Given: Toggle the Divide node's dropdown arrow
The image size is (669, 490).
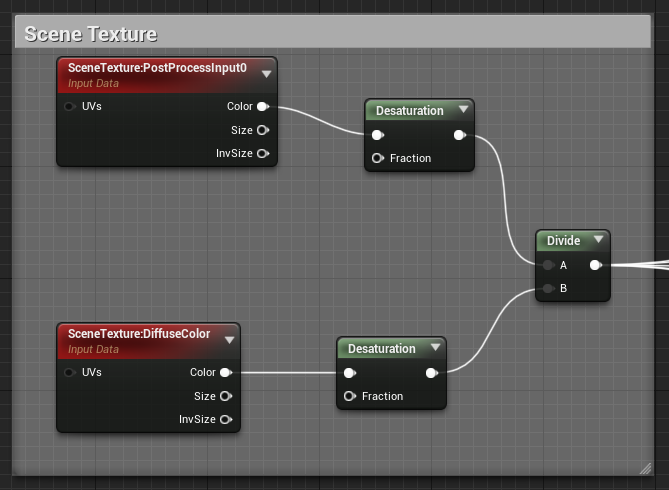Looking at the screenshot, I should (598, 241).
